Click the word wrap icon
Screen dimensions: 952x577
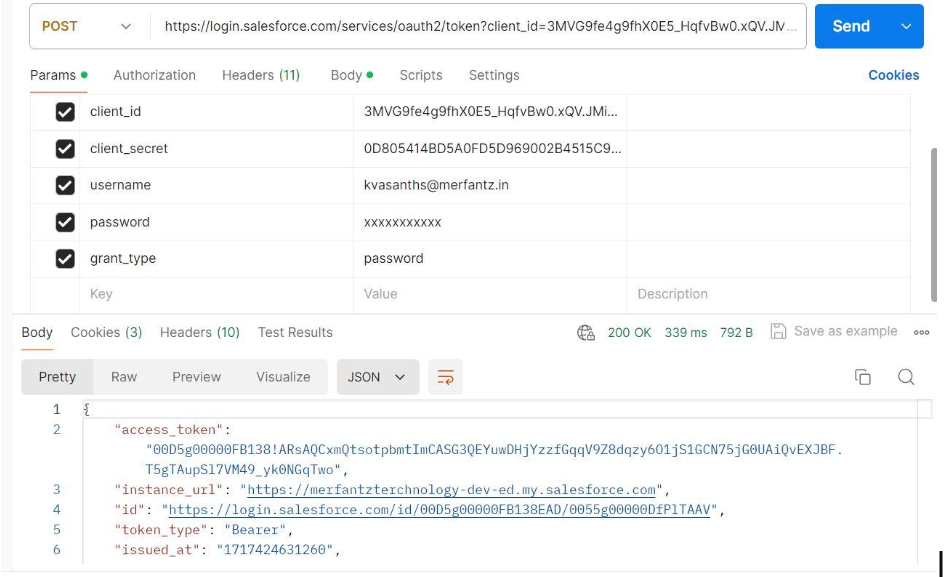click(445, 377)
